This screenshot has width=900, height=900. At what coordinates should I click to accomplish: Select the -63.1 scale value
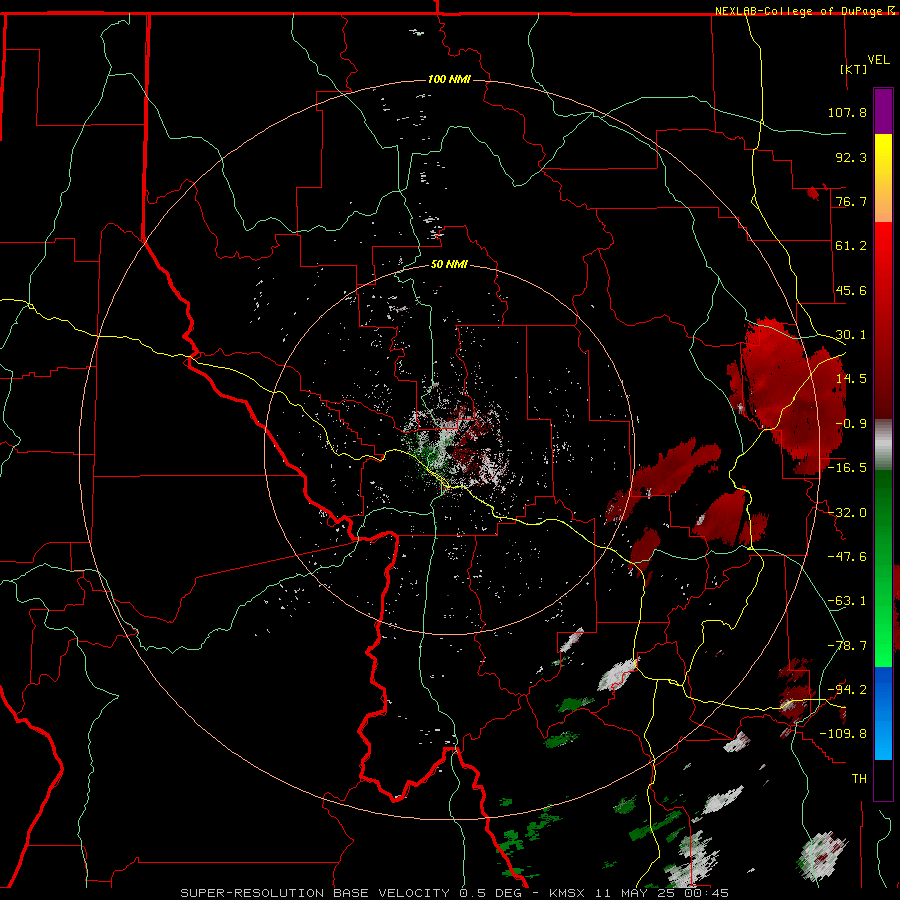[847, 601]
